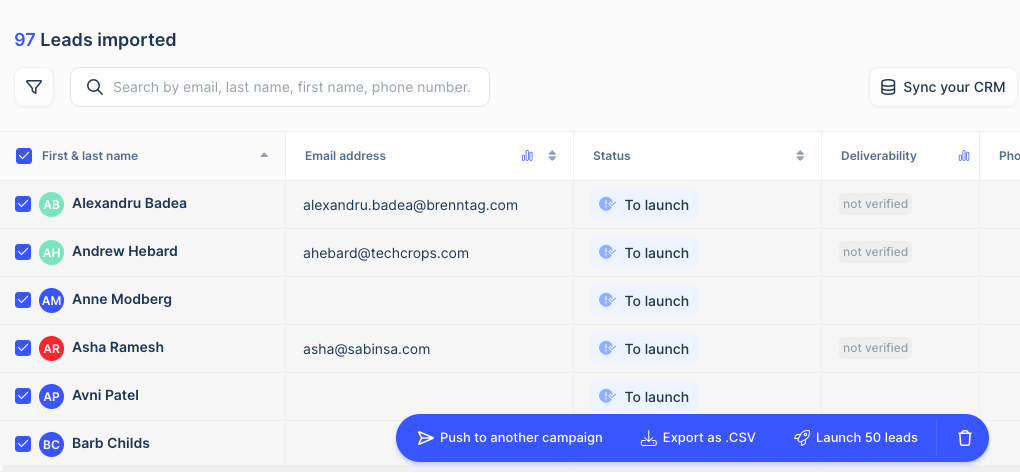Image resolution: width=1020 pixels, height=473 pixels.
Task: Uncheck the select-all header checkbox
Action: [x=24, y=156]
